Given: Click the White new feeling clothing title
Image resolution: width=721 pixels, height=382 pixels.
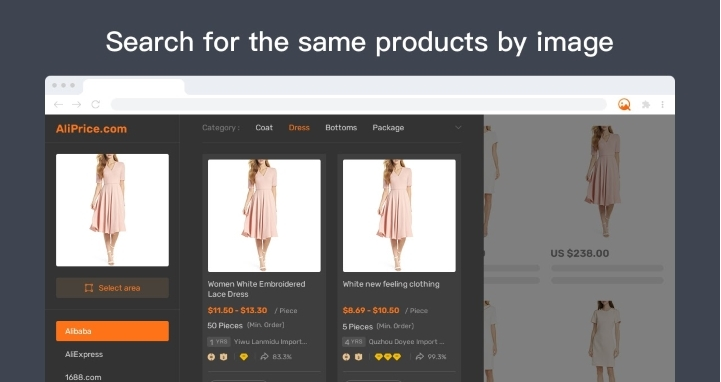Looking at the screenshot, I should pyautogui.click(x=391, y=285).
